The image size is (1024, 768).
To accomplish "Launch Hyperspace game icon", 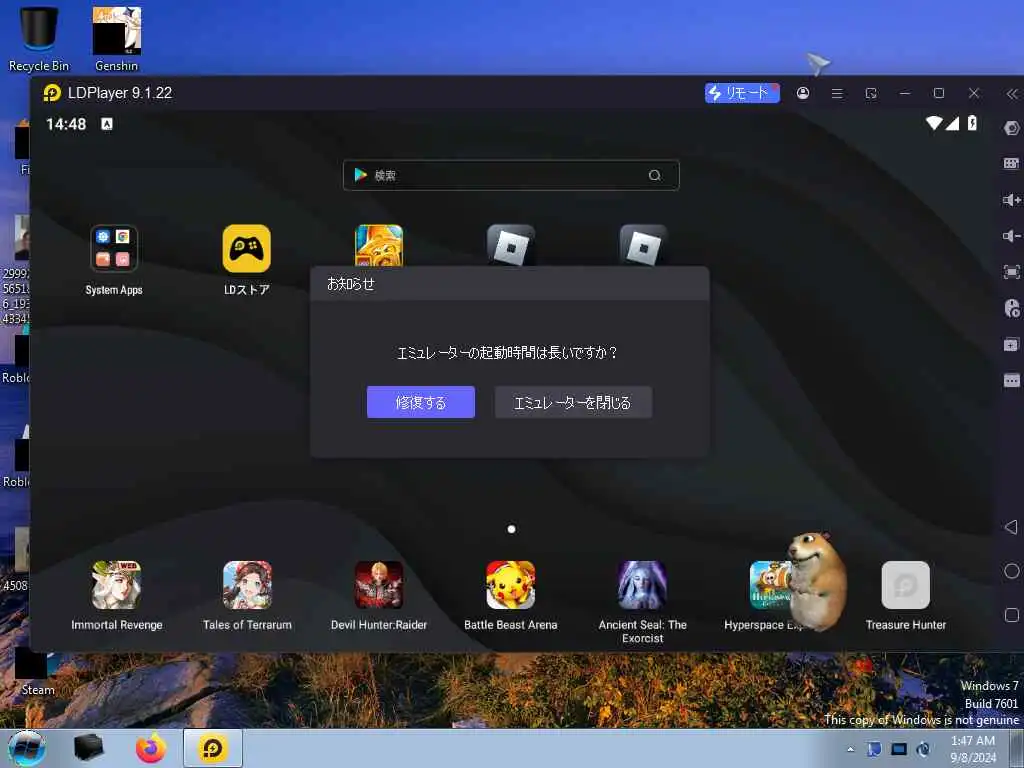I will click(771, 585).
